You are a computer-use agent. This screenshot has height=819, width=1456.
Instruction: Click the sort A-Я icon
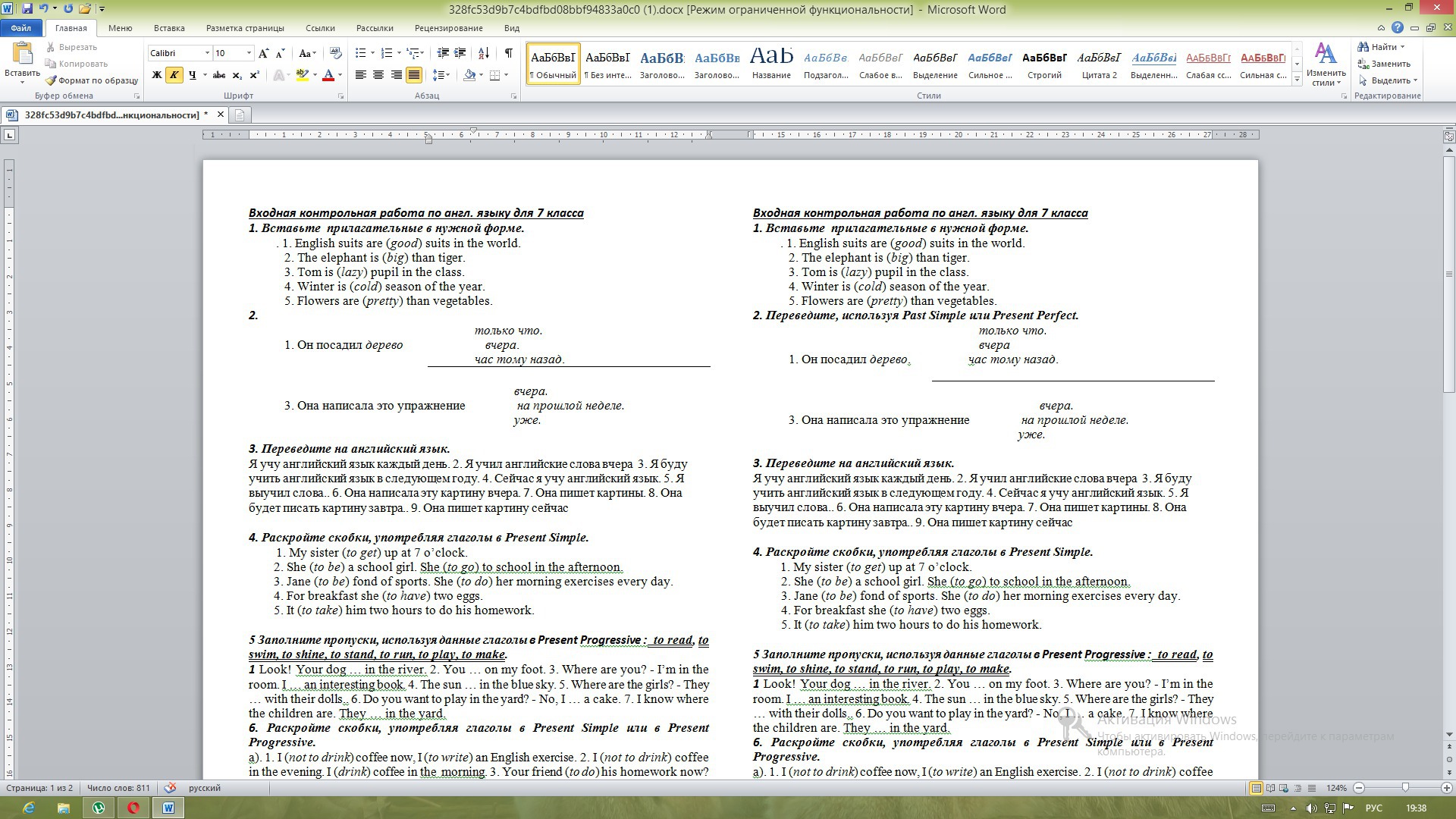pyautogui.click(x=483, y=53)
